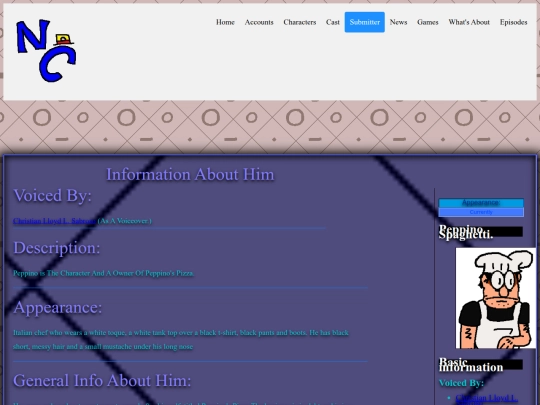This screenshot has height=405, width=540.
Task: Select the Cast menu item
Action: pyautogui.click(x=333, y=22)
